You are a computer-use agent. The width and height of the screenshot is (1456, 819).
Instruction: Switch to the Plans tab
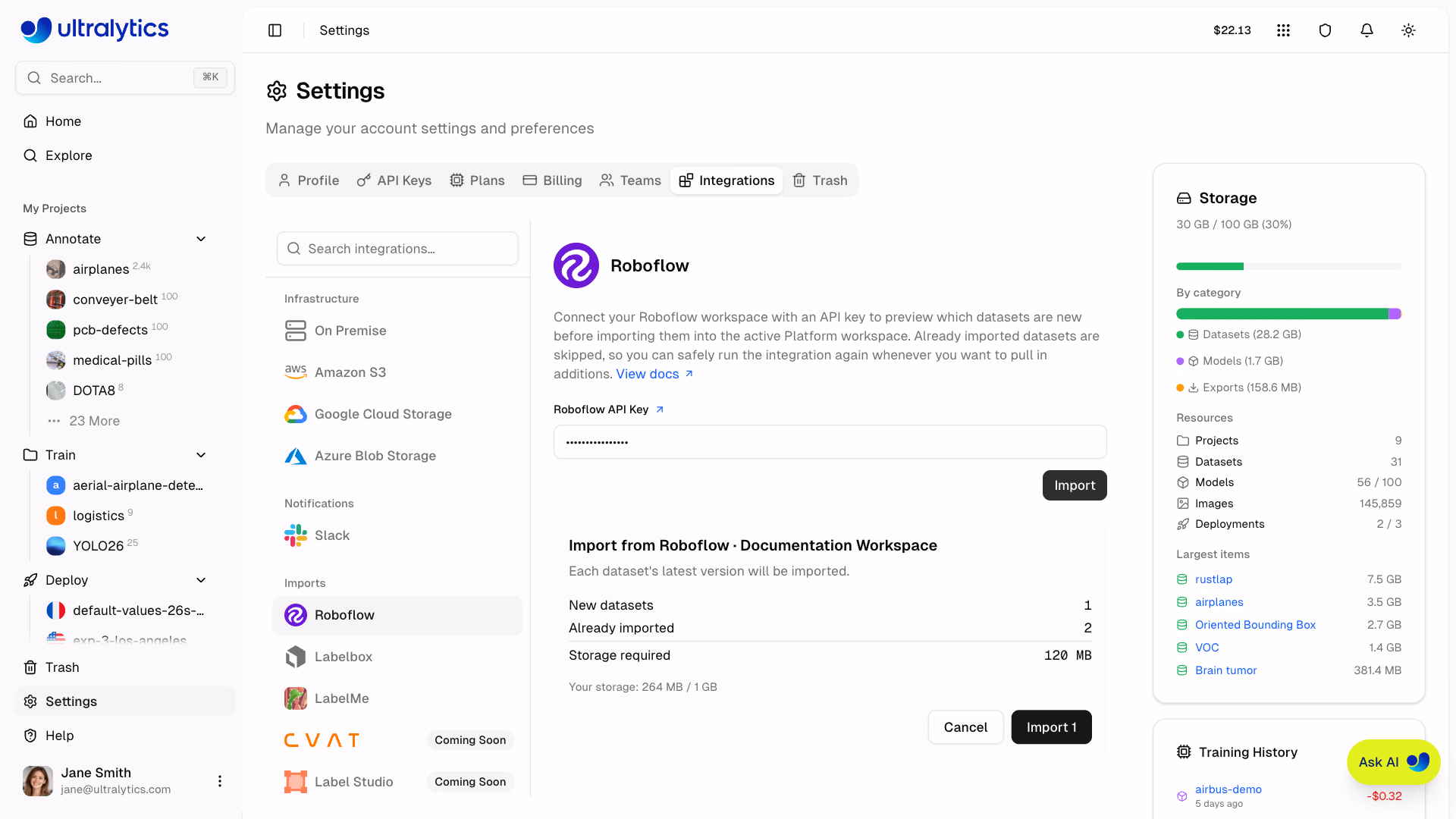477,180
